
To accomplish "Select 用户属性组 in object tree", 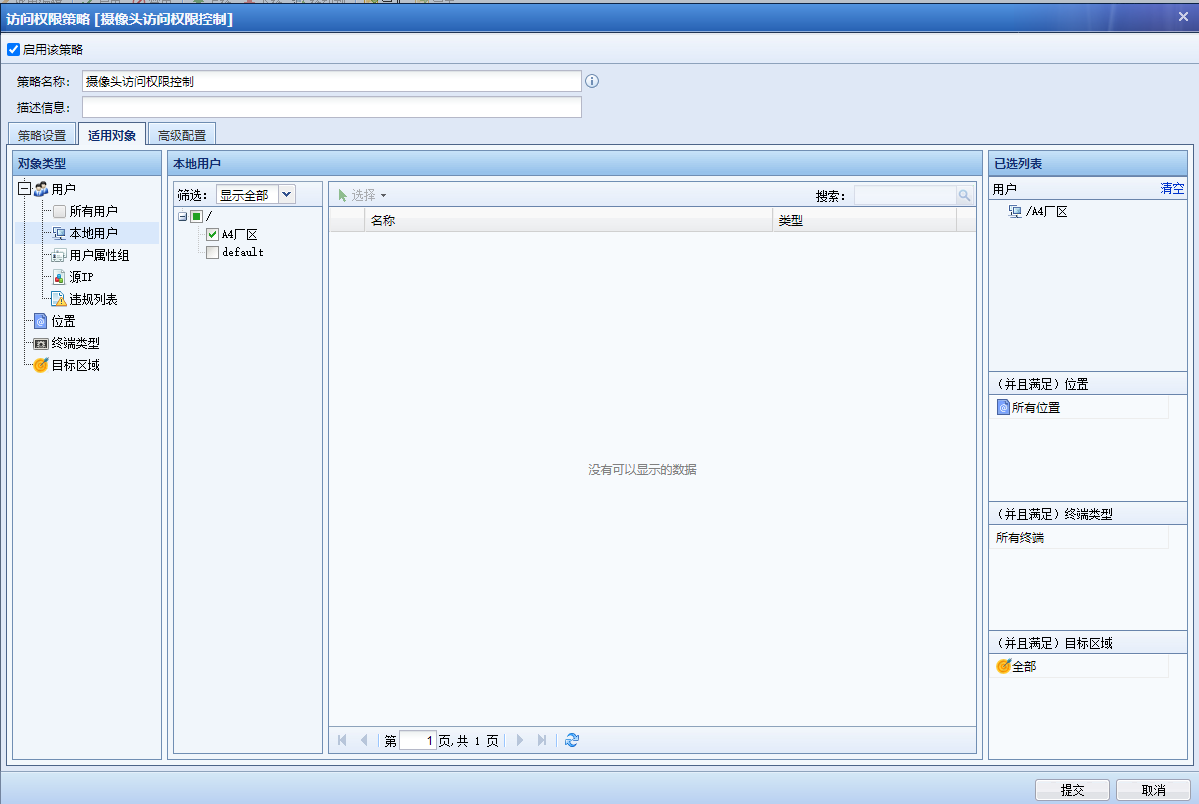I will click(98, 255).
